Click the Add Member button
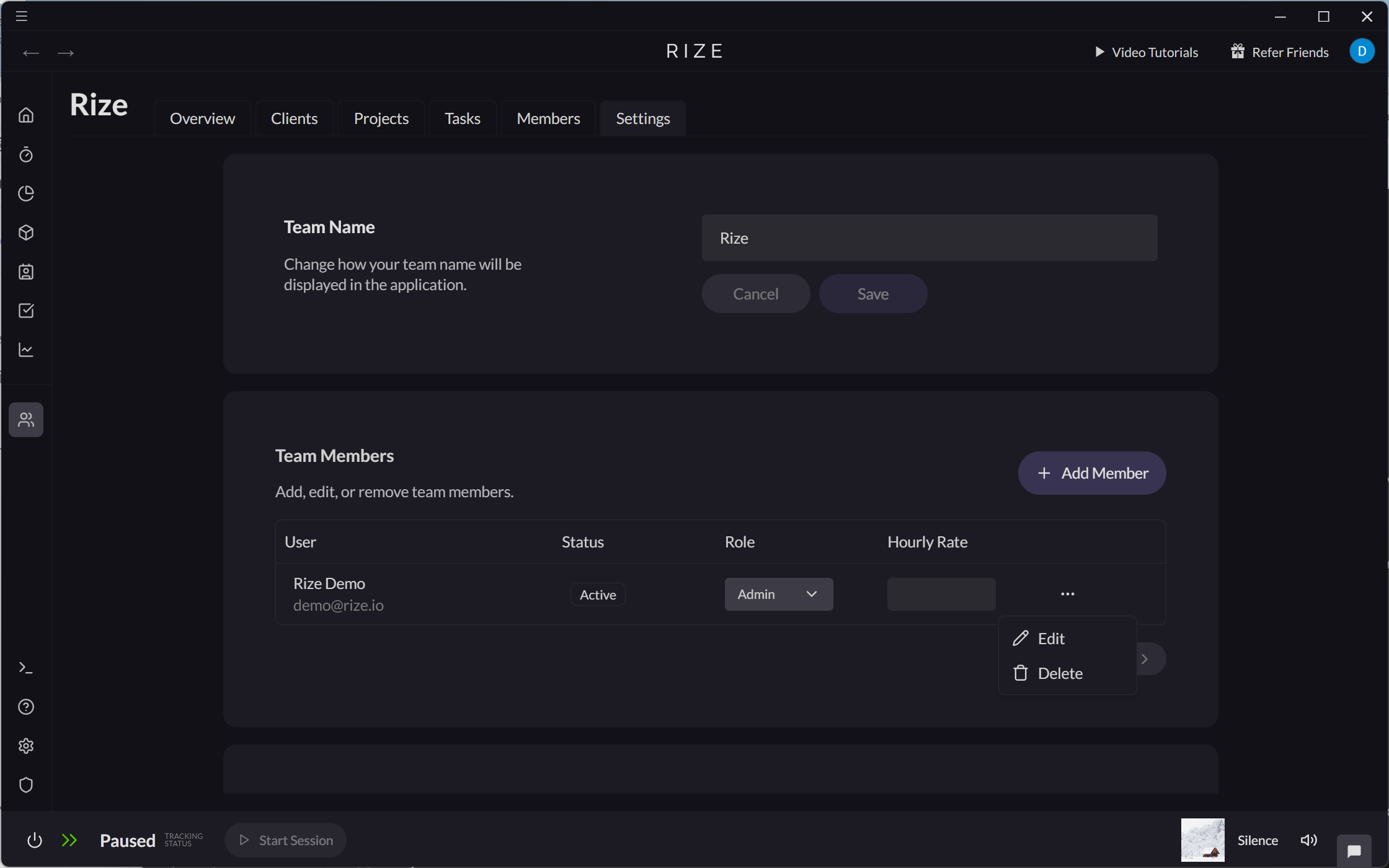The image size is (1389, 868). 1091,472
